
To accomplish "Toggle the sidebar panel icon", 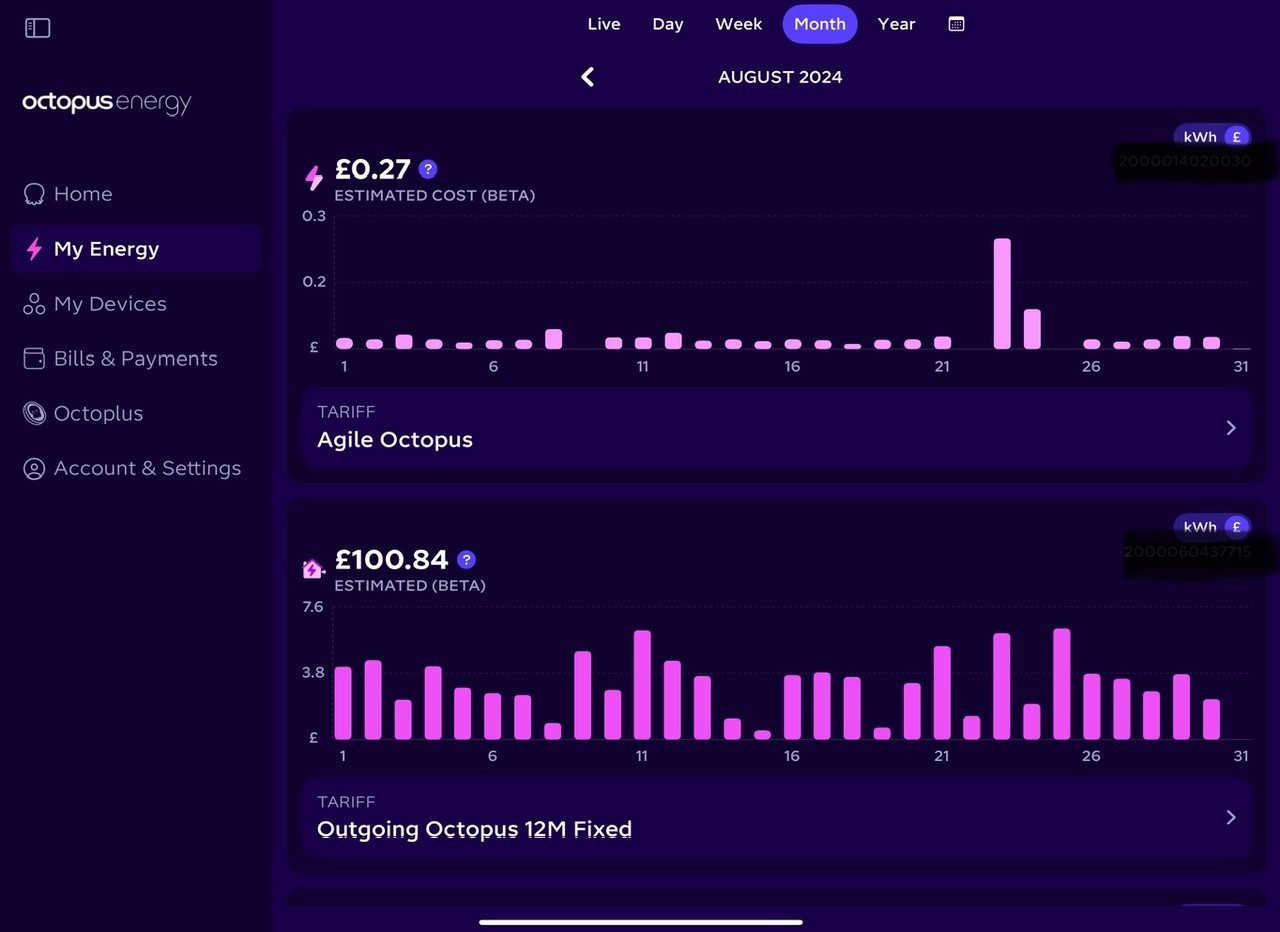I will [37, 28].
